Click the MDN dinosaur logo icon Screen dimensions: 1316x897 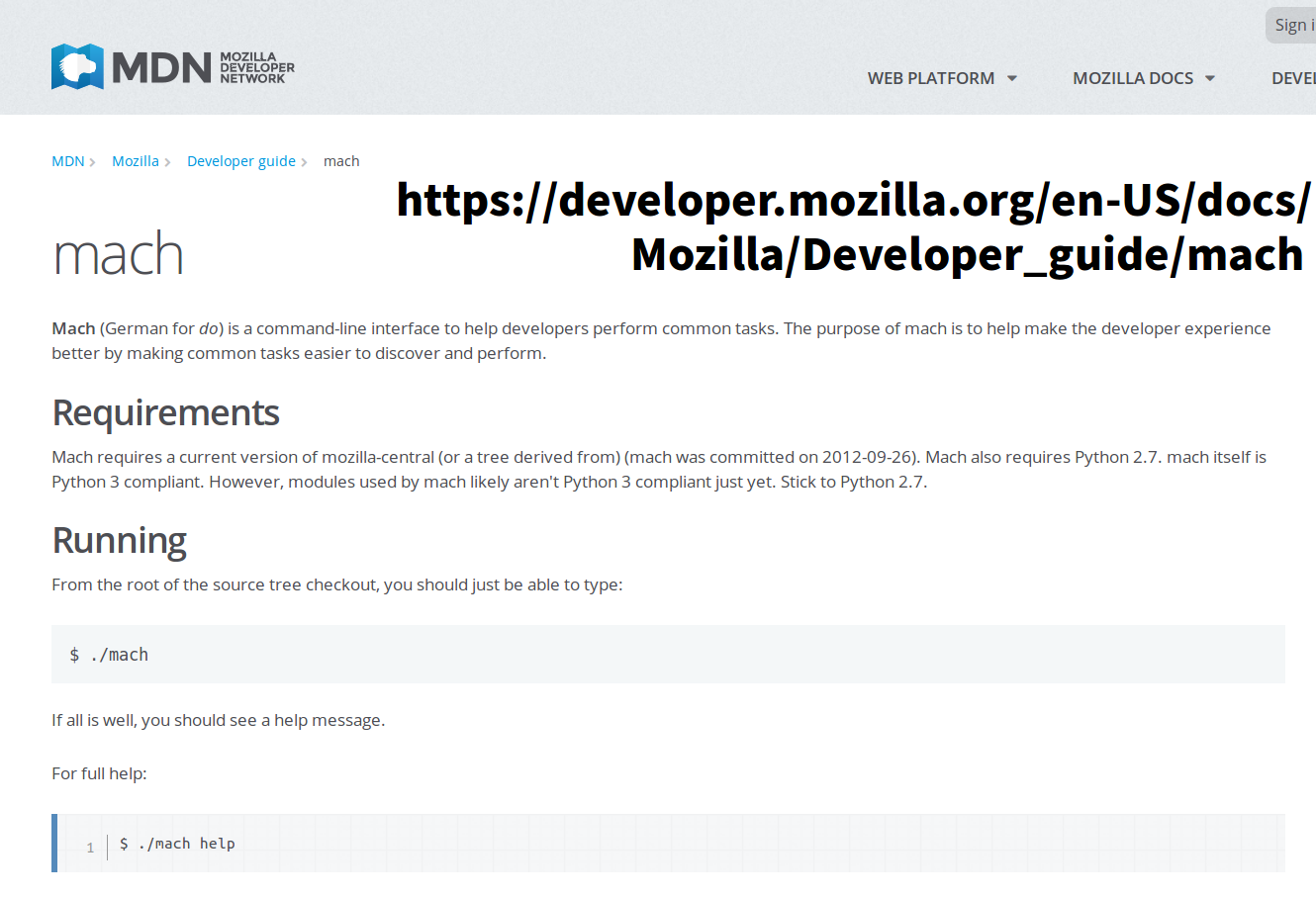pyautogui.click(x=77, y=66)
